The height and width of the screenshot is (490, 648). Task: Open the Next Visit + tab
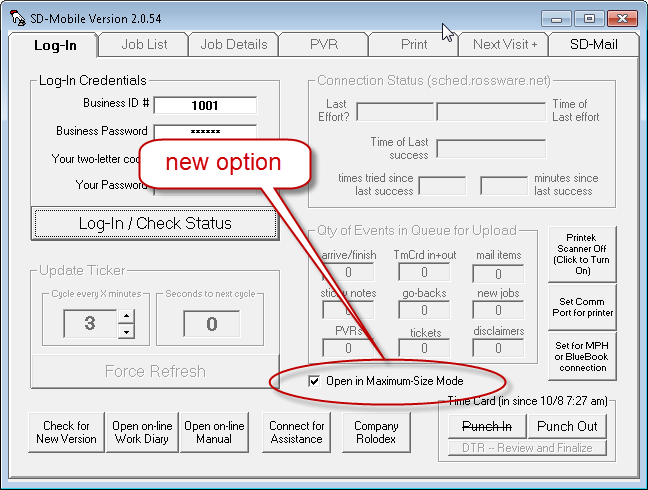pyautogui.click(x=504, y=44)
